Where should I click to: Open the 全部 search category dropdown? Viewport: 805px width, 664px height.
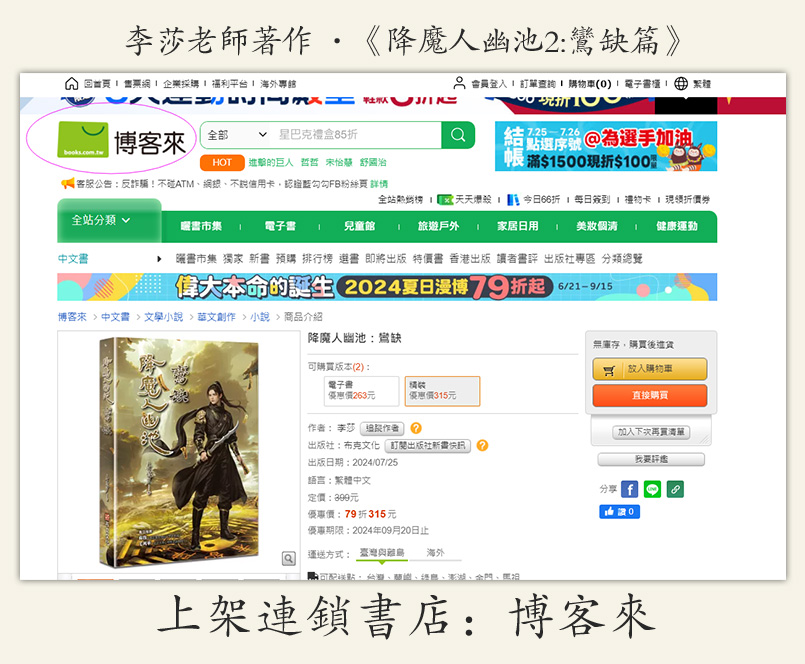pos(236,135)
